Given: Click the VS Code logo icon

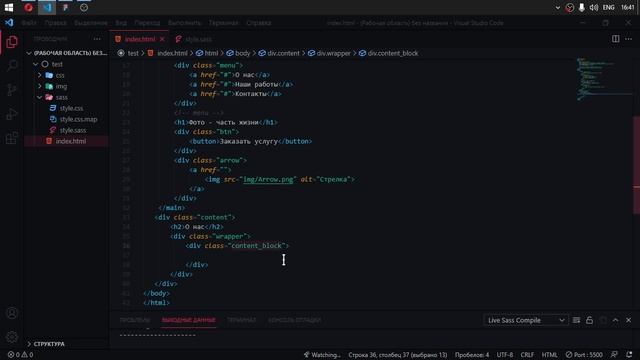Looking at the screenshot, I should 9,23.
